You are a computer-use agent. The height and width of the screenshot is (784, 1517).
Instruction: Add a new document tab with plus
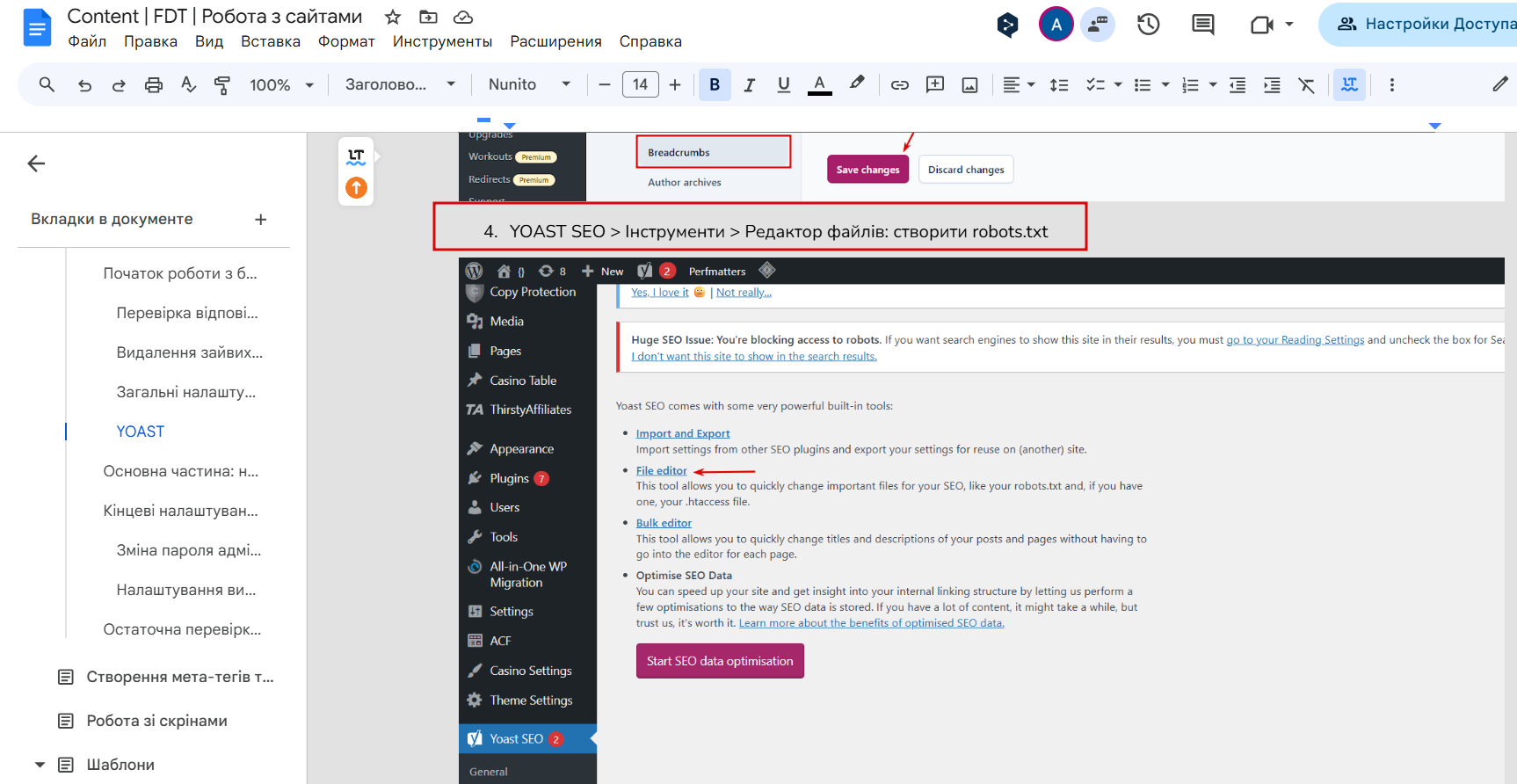tap(261, 220)
